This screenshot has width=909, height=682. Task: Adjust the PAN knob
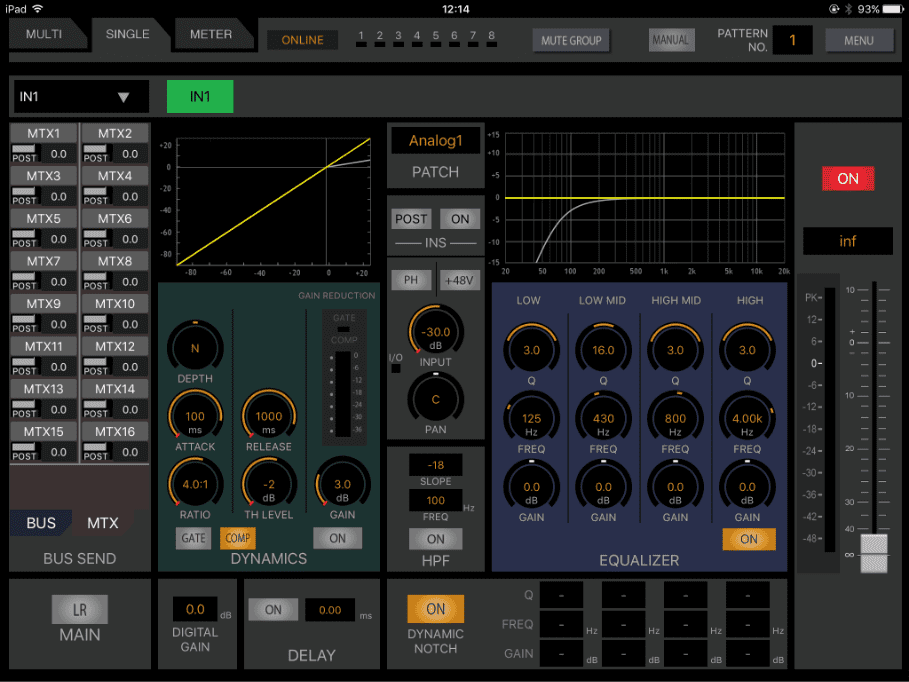tap(435, 400)
